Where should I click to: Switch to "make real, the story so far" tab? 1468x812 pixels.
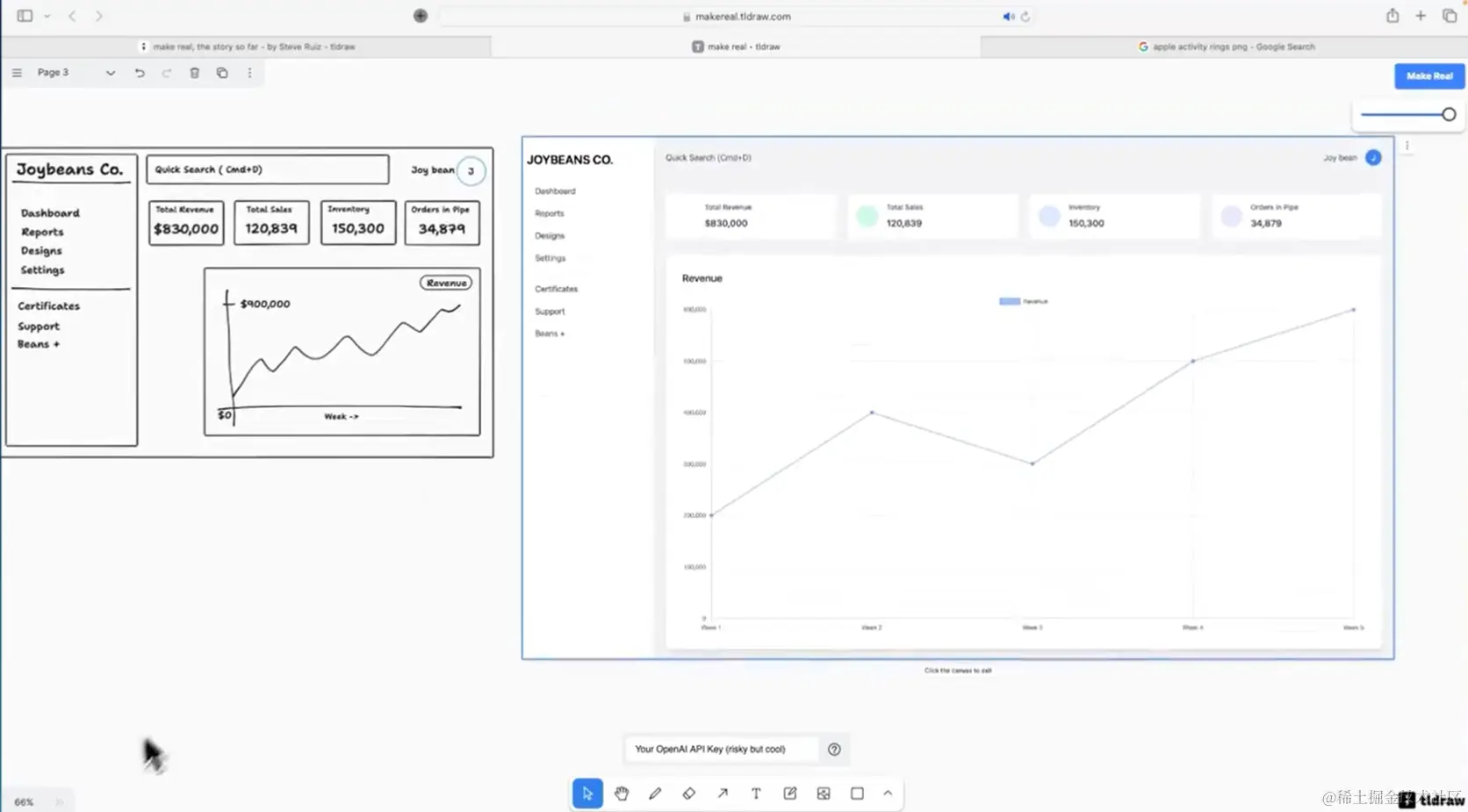tap(246, 47)
